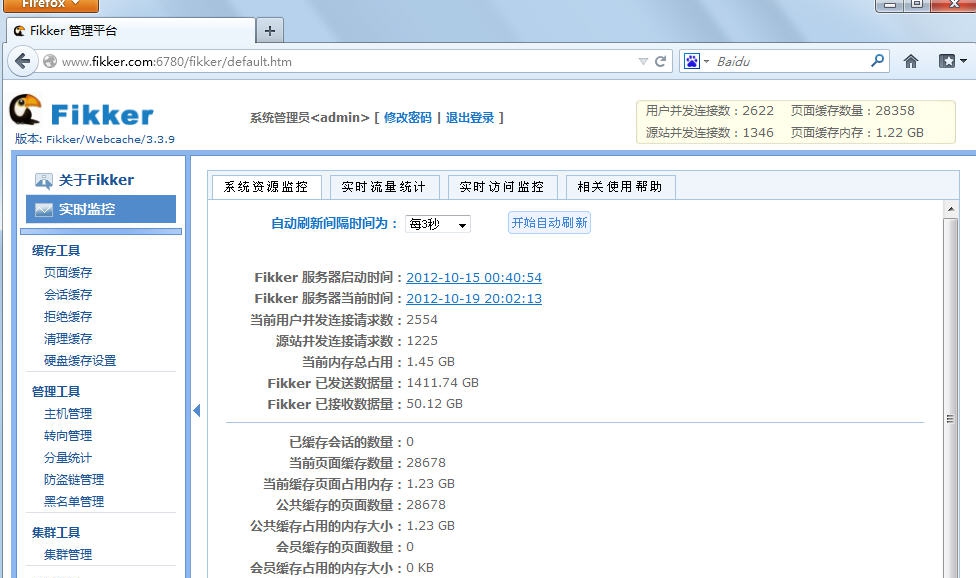
Task: Click the Firefox home icon
Action: [910, 60]
